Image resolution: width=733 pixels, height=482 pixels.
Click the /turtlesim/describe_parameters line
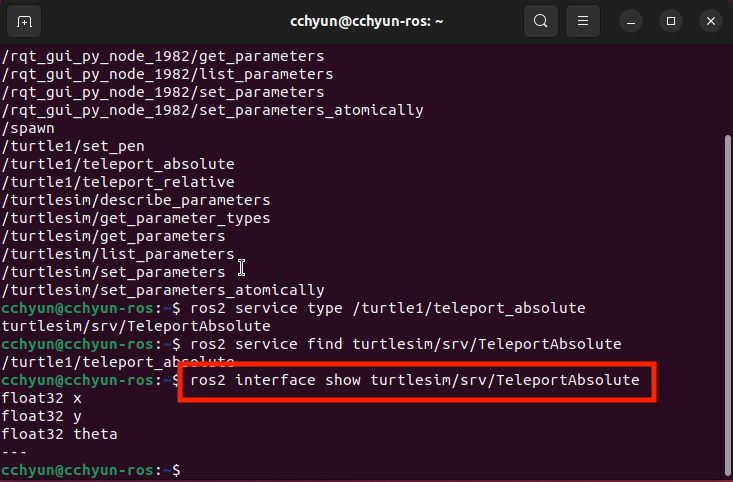136,200
